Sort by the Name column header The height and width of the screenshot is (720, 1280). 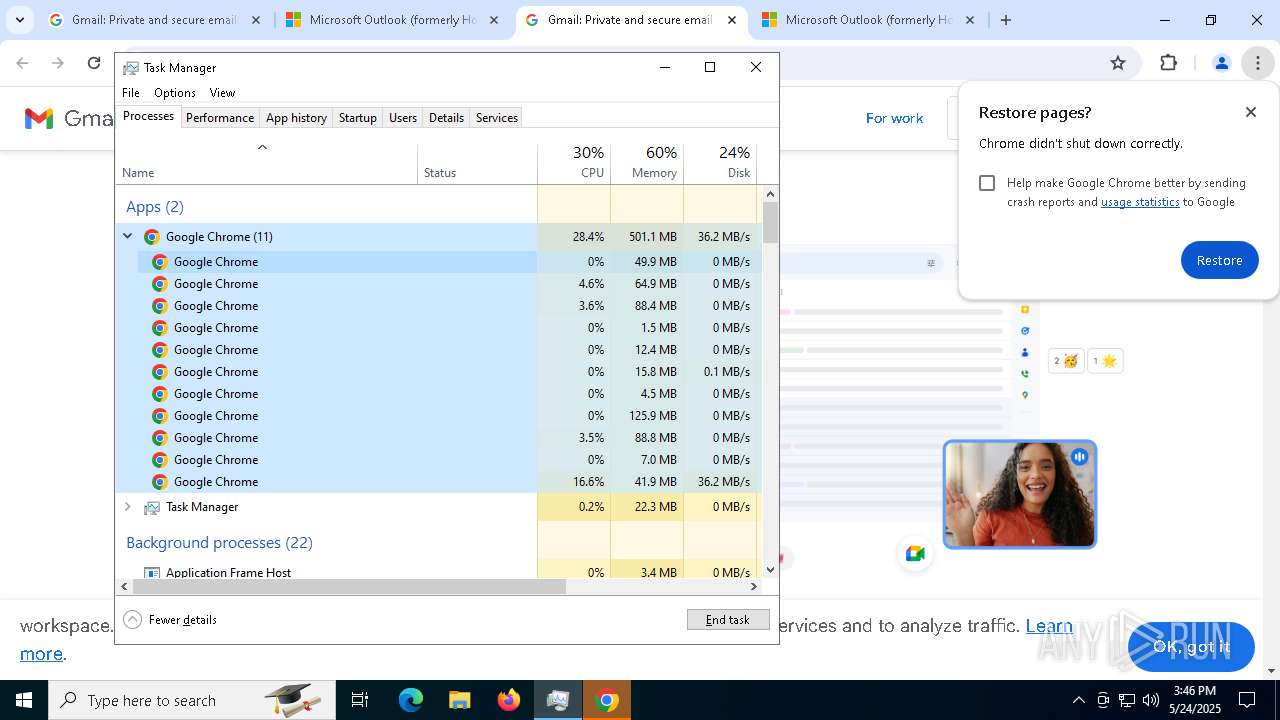(267, 162)
